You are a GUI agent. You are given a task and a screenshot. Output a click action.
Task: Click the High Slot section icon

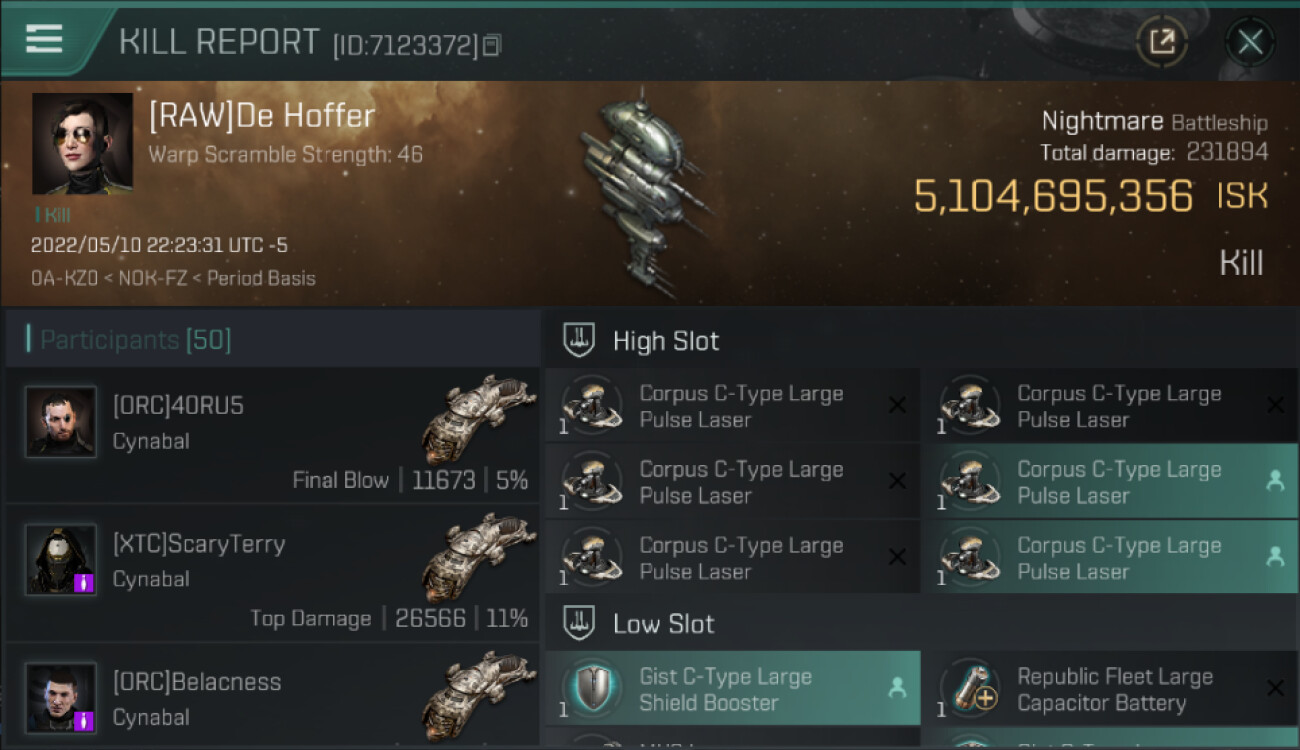(579, 340)
